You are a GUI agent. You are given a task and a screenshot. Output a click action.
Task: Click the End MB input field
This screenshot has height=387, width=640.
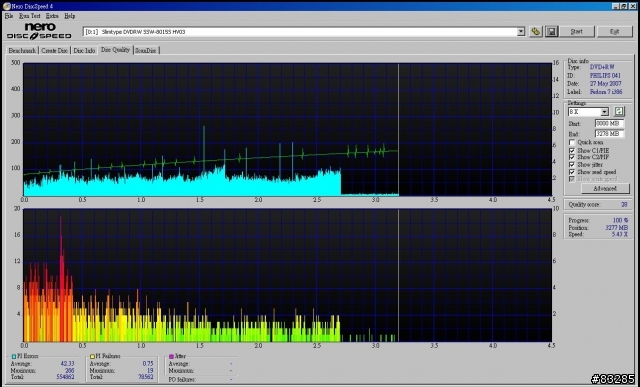[x=609, y=134]
